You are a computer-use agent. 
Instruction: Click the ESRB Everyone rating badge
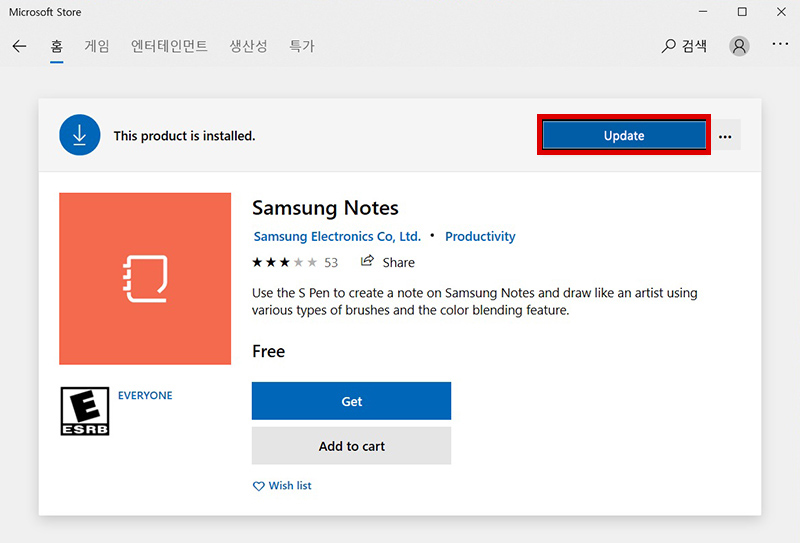(x=85, y=411)
